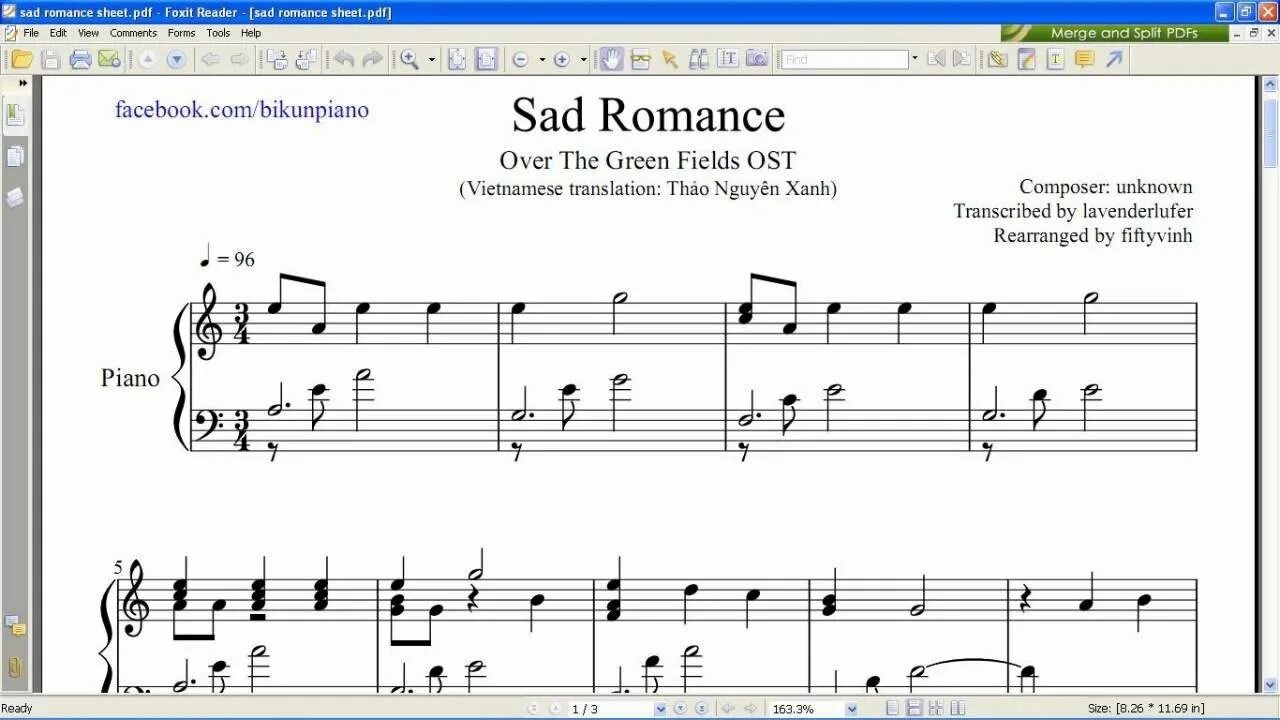Select the arrow annotation selection tool
This screenshot has height=720, width=1280.
pos(670,59)
